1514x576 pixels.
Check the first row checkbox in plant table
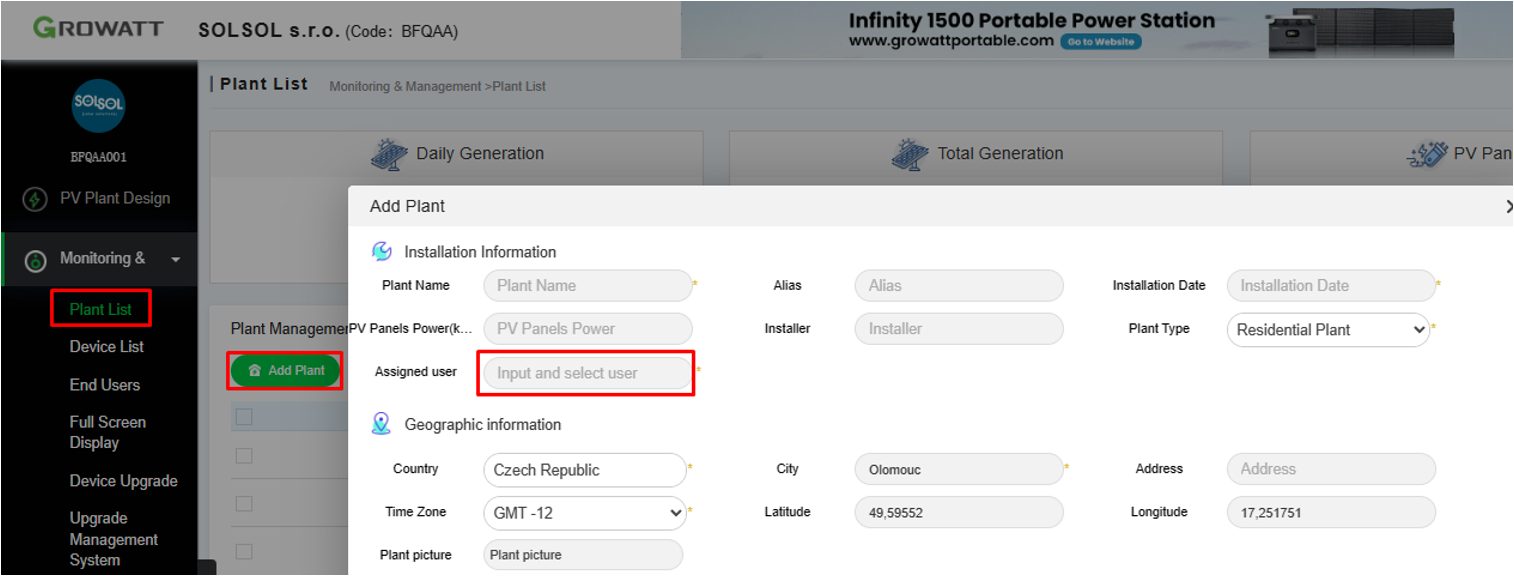click(x=244, y=456)
